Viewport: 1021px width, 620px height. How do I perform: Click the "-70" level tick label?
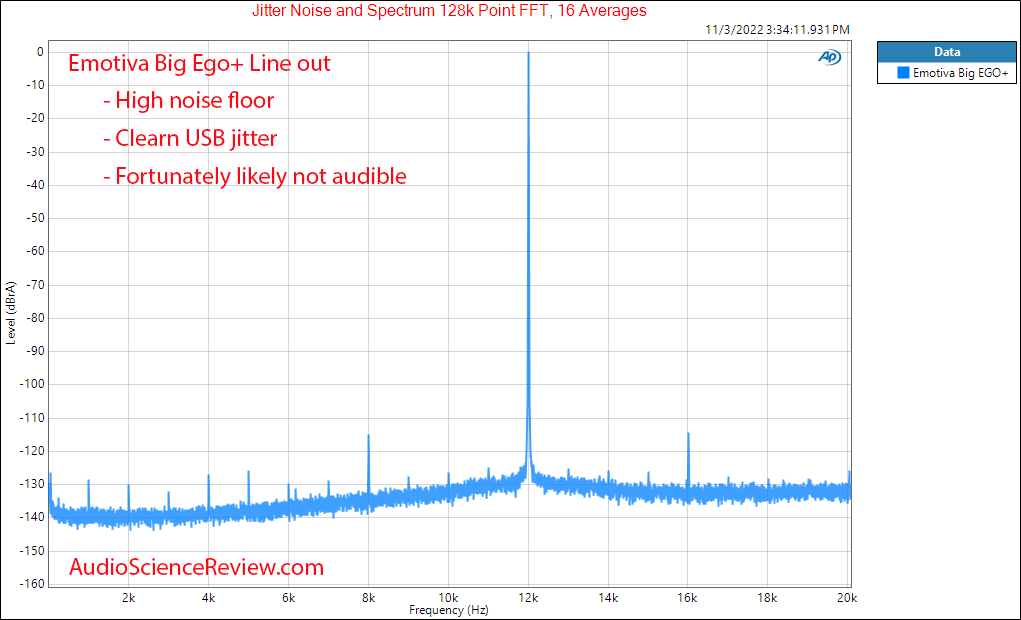point(35,285)
